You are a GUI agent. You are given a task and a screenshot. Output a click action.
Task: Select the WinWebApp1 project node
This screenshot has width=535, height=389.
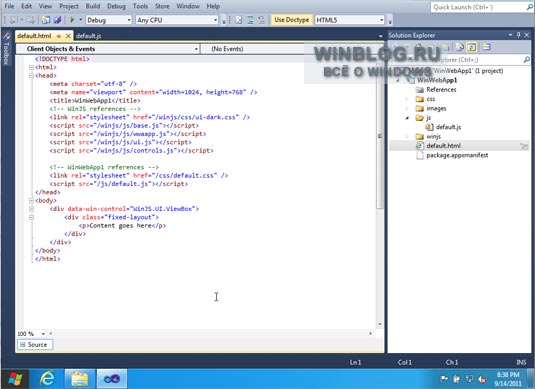coord(437,80)
